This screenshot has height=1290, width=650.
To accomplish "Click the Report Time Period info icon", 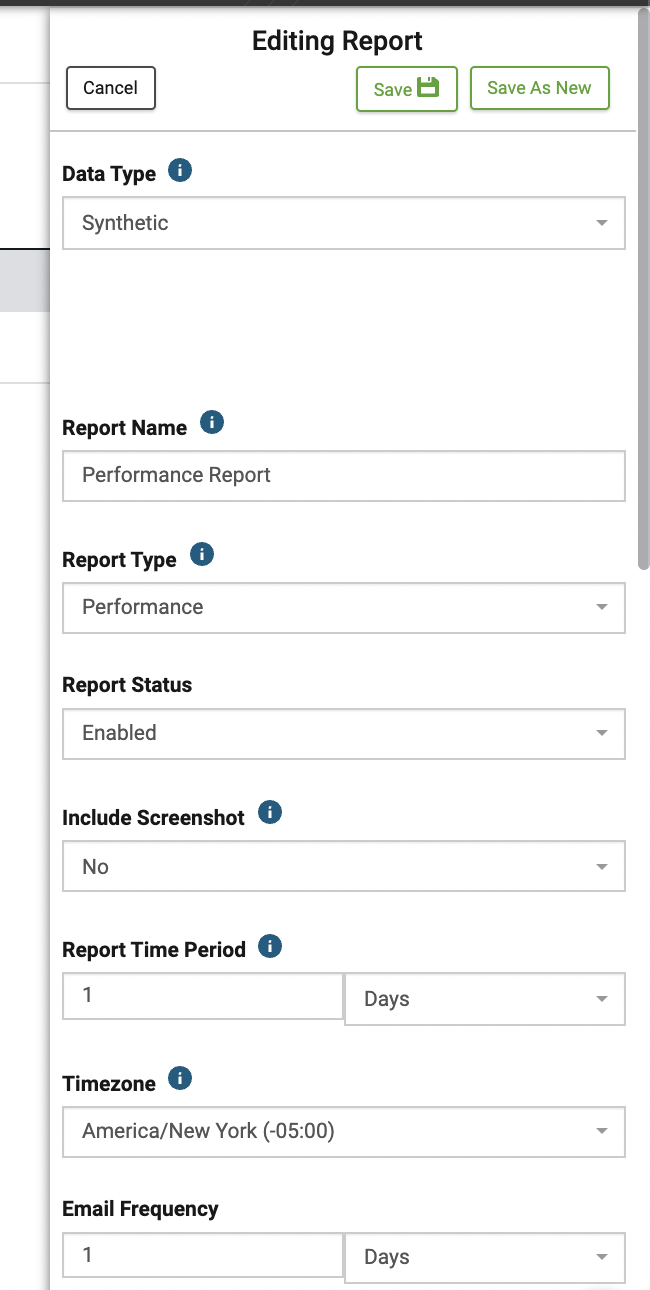I will pos(270,946).
